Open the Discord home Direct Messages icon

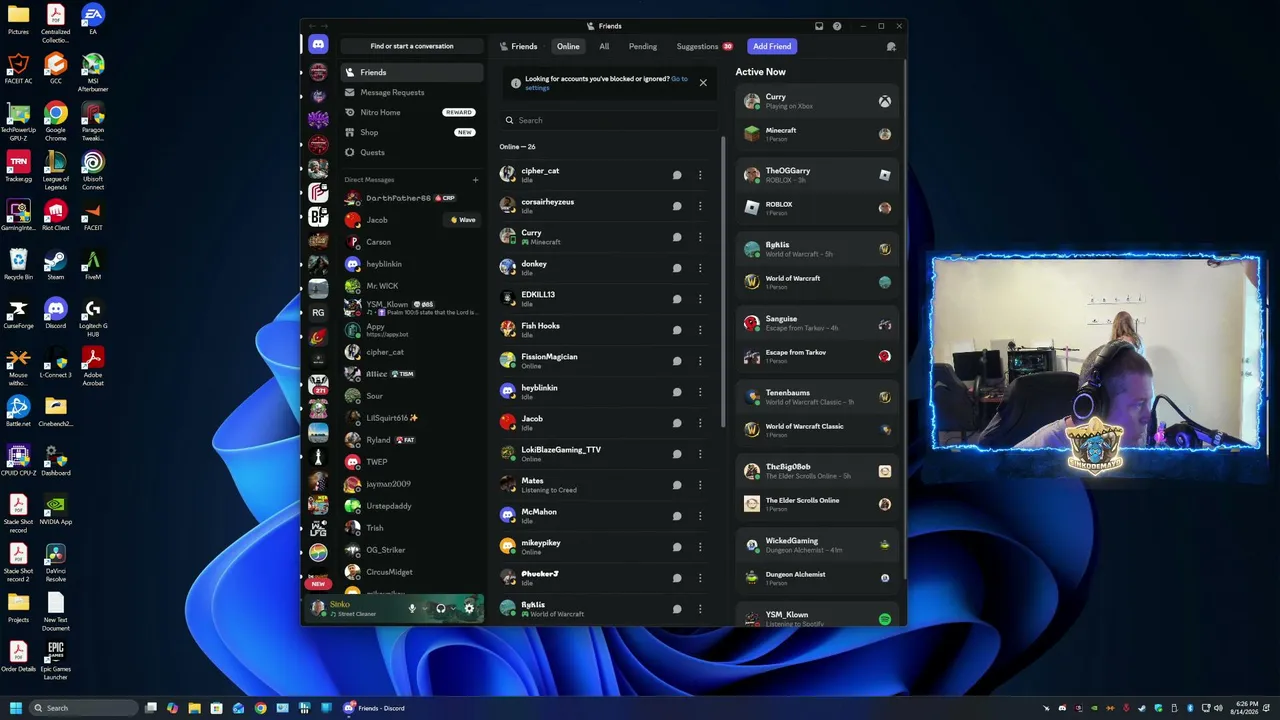tap(318, 45)
